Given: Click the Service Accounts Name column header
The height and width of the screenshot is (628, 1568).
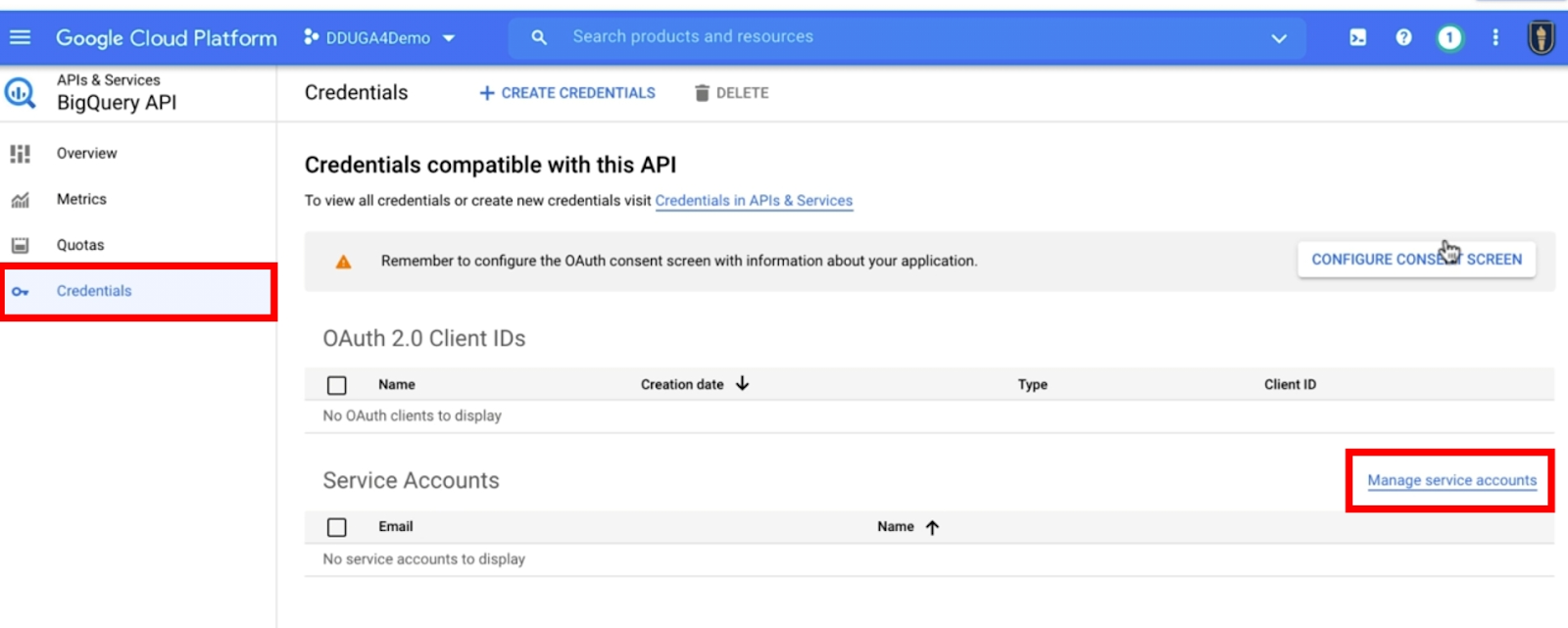Looking at the screenshot, I should coord(895,526).
